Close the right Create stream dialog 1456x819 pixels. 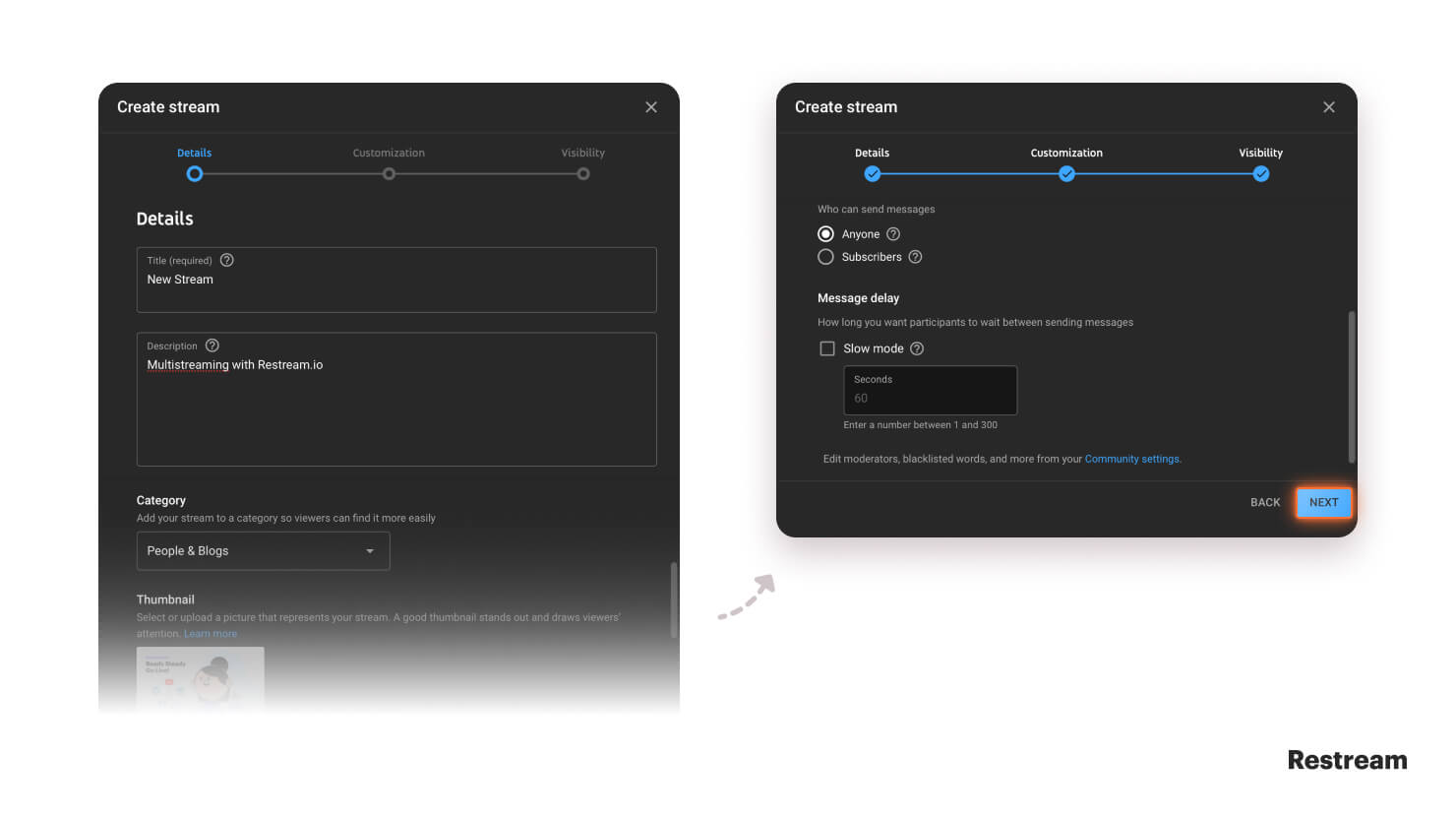point(1329,107)
